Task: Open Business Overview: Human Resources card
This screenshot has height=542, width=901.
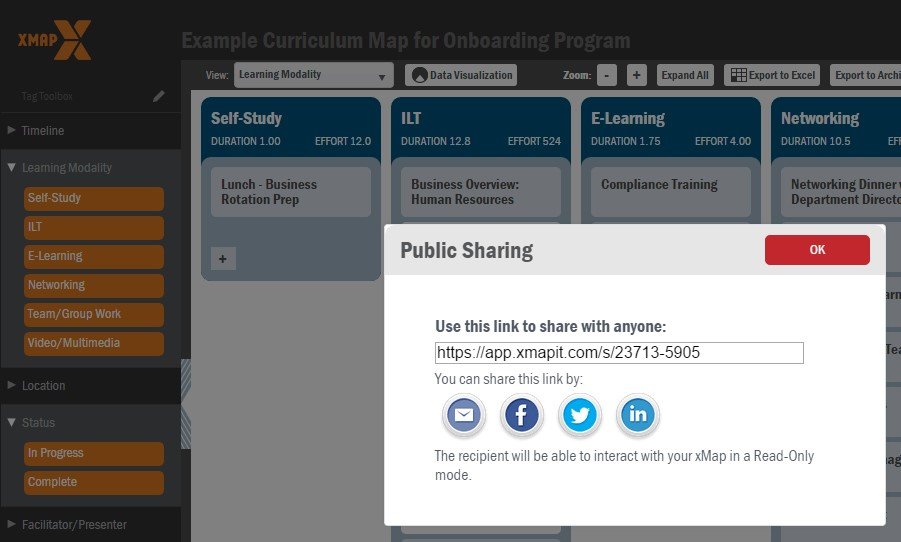Action: coord(480,192)
